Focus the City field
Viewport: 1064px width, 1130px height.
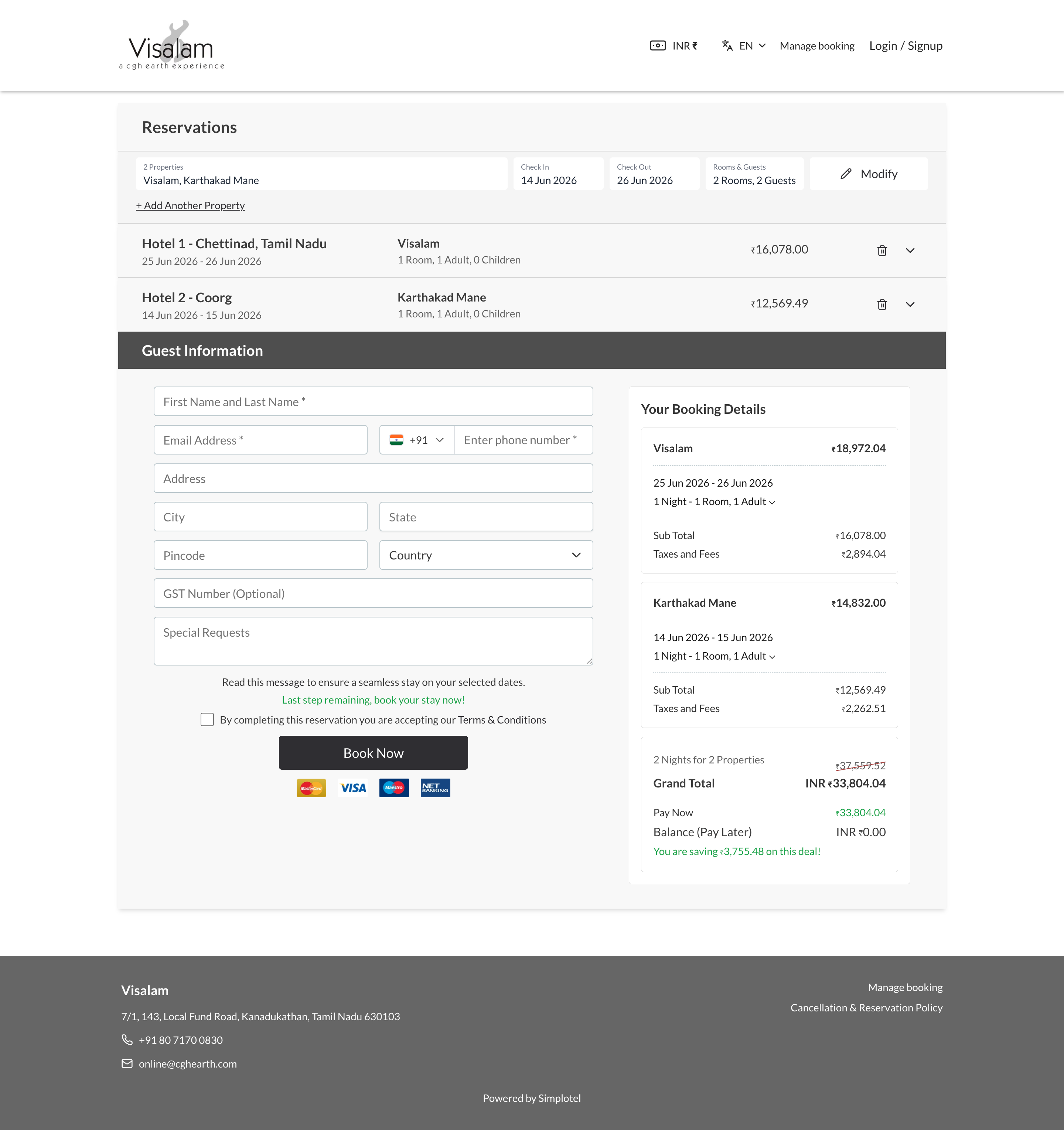coord(260,517)
